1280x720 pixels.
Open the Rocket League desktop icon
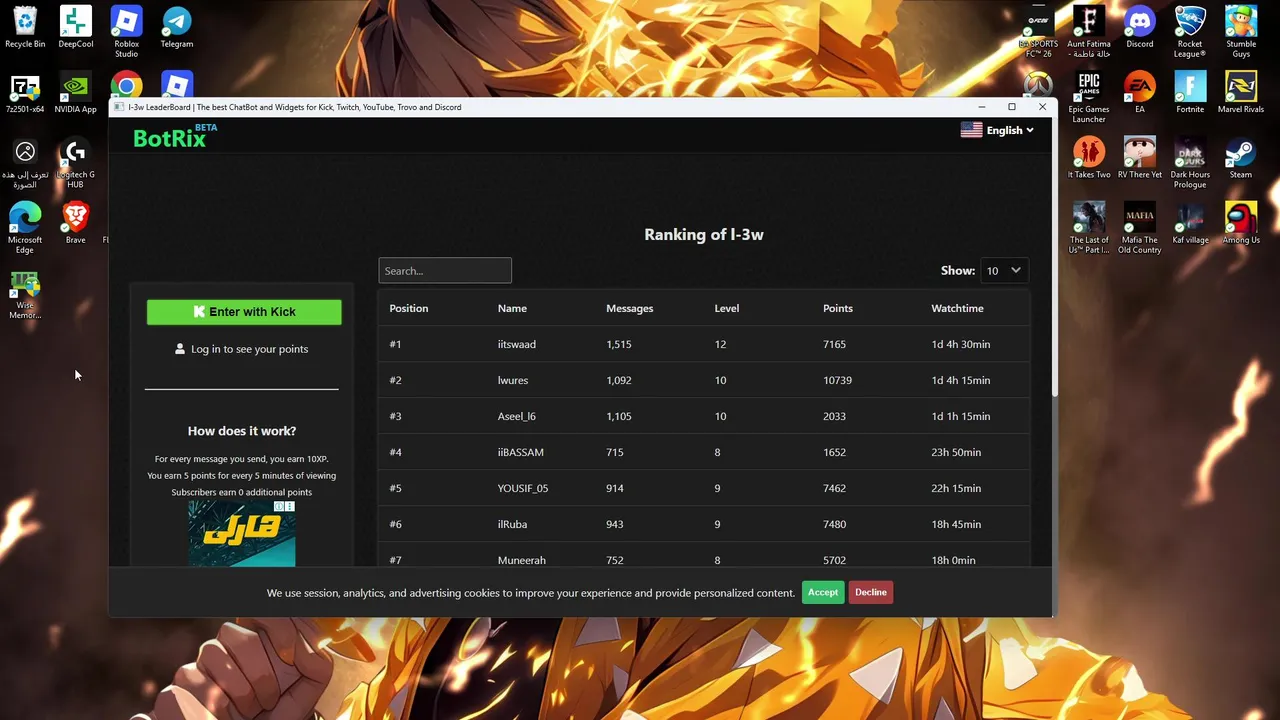(x=1190, y=32)
